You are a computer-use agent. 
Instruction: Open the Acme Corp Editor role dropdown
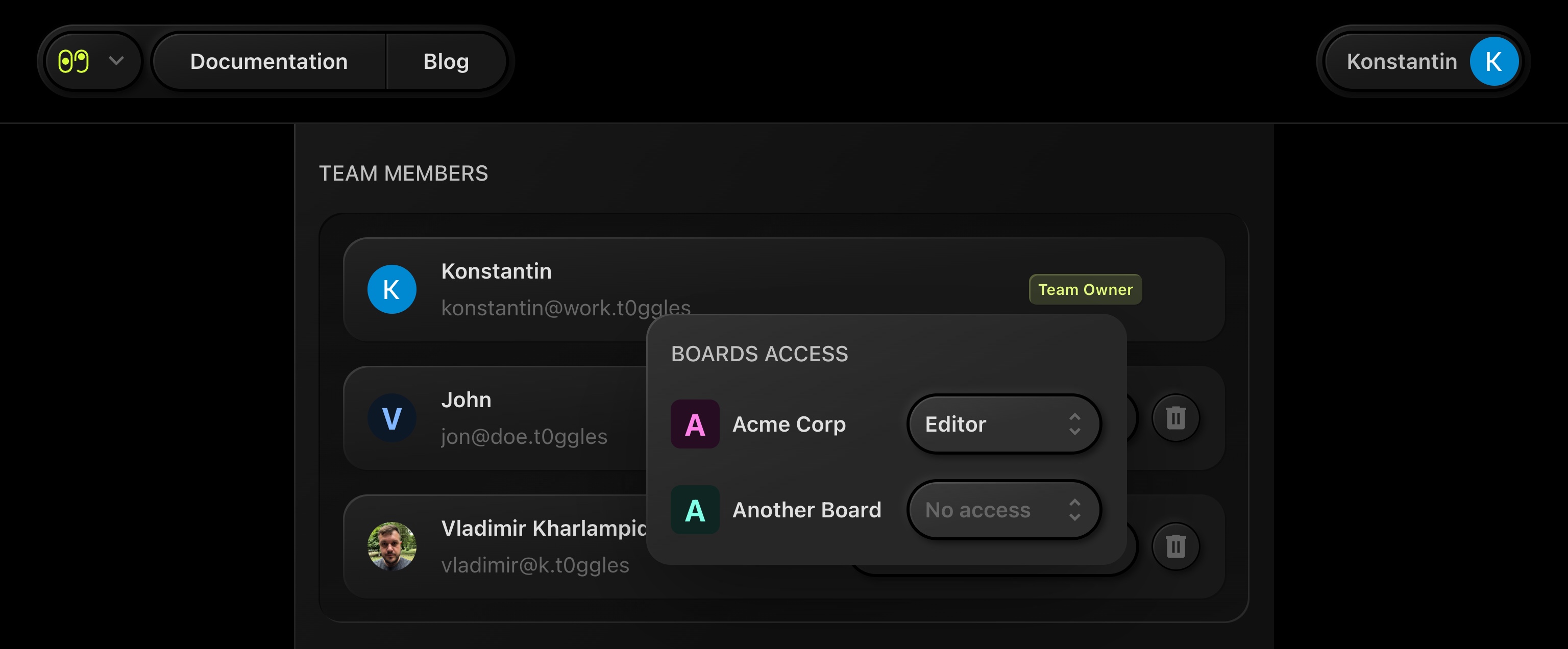pyautogui.click(x=1002, y=424)
